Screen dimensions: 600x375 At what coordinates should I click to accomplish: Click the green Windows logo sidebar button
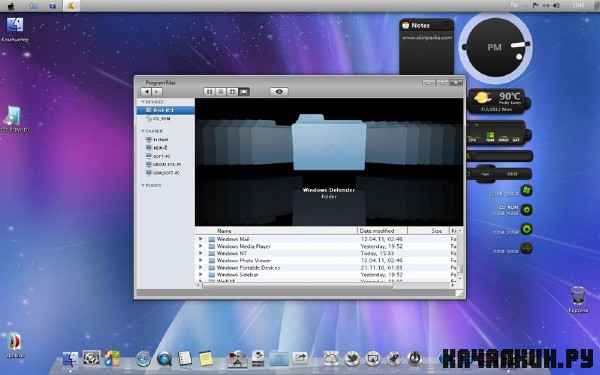coord(527,191)
